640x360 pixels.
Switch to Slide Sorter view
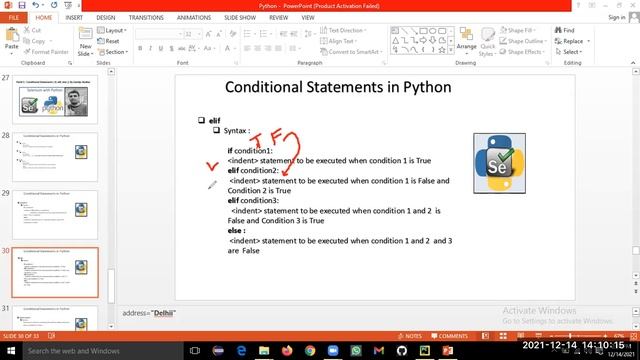tap(503, 336)
